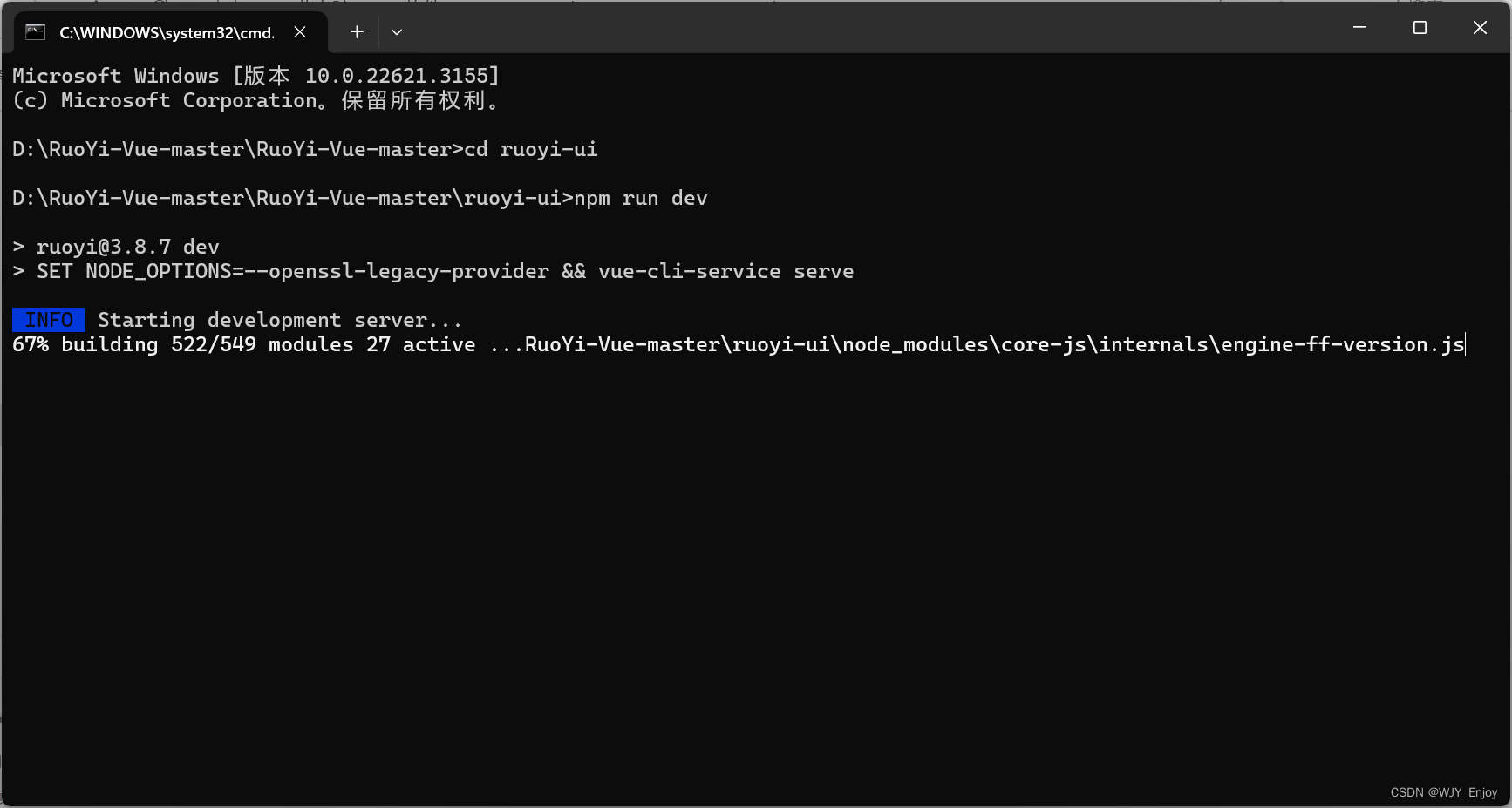Close the terminal window
This screenshot has width=1512, height=808.
click(1480, 28)
